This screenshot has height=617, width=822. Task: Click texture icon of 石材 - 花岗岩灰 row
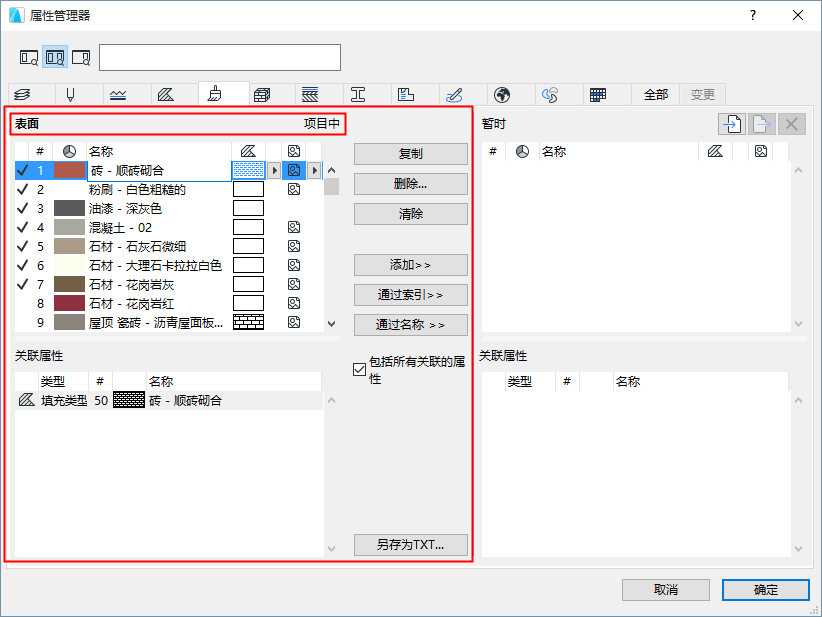[294, 284]
